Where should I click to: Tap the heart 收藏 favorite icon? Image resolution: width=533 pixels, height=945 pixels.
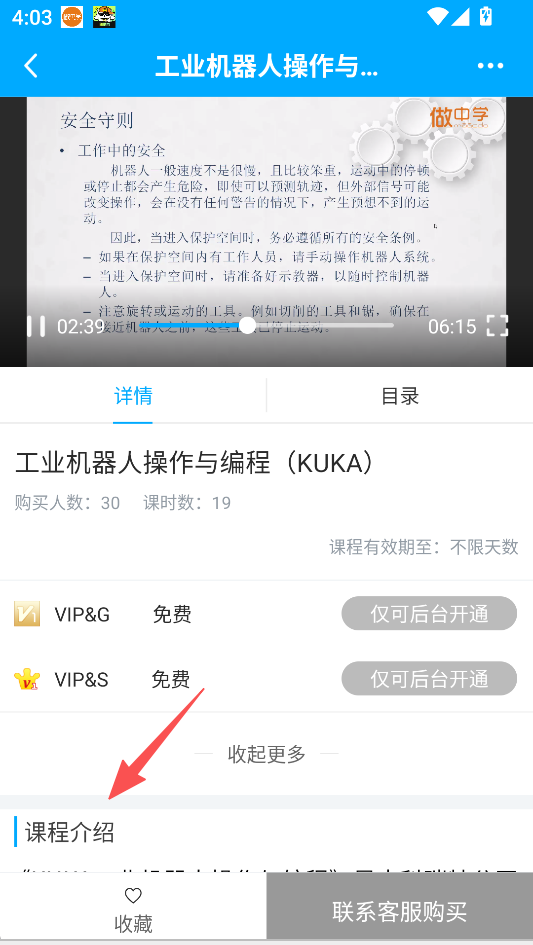coord(133,896)
